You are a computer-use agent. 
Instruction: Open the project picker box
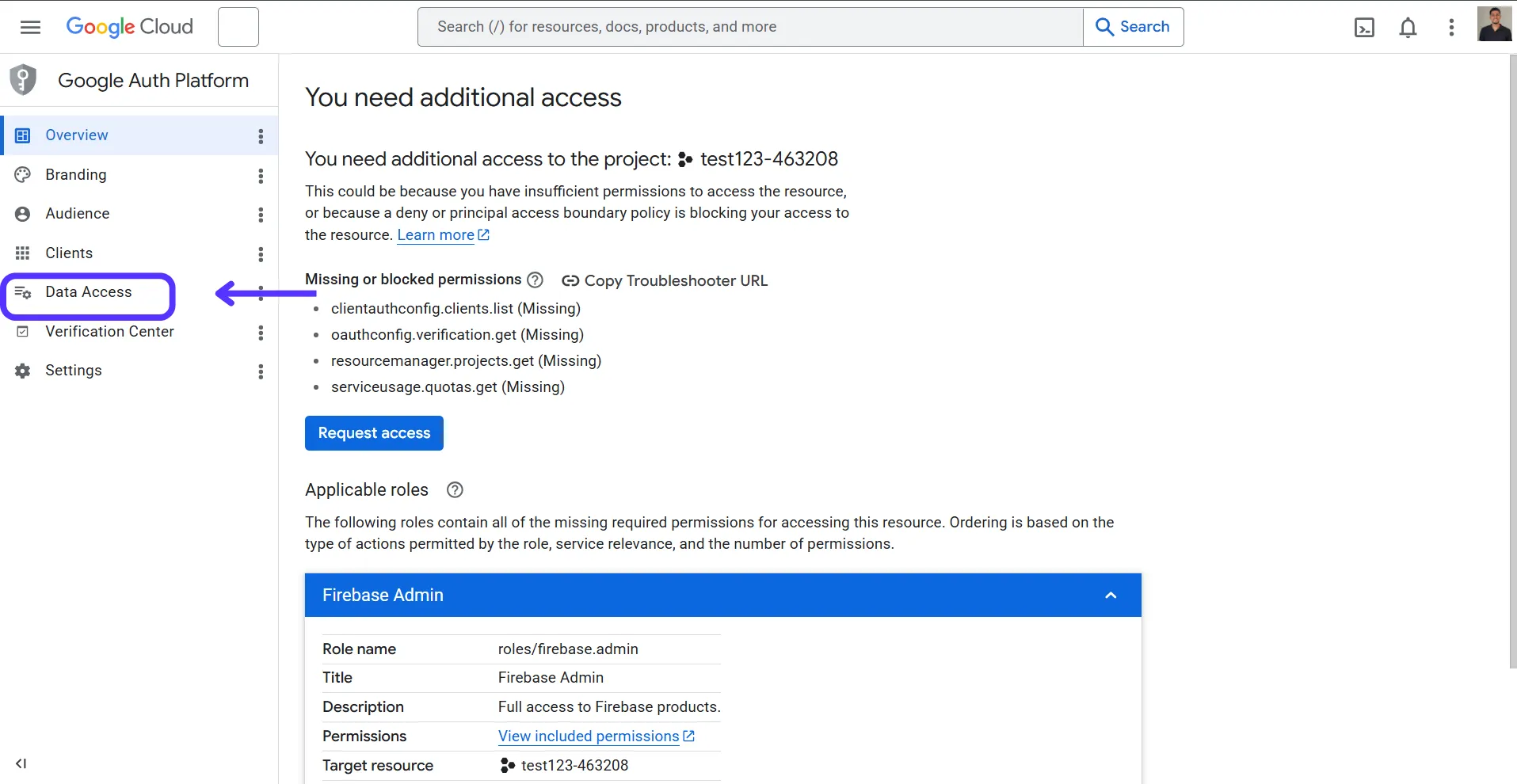(238, 27)
